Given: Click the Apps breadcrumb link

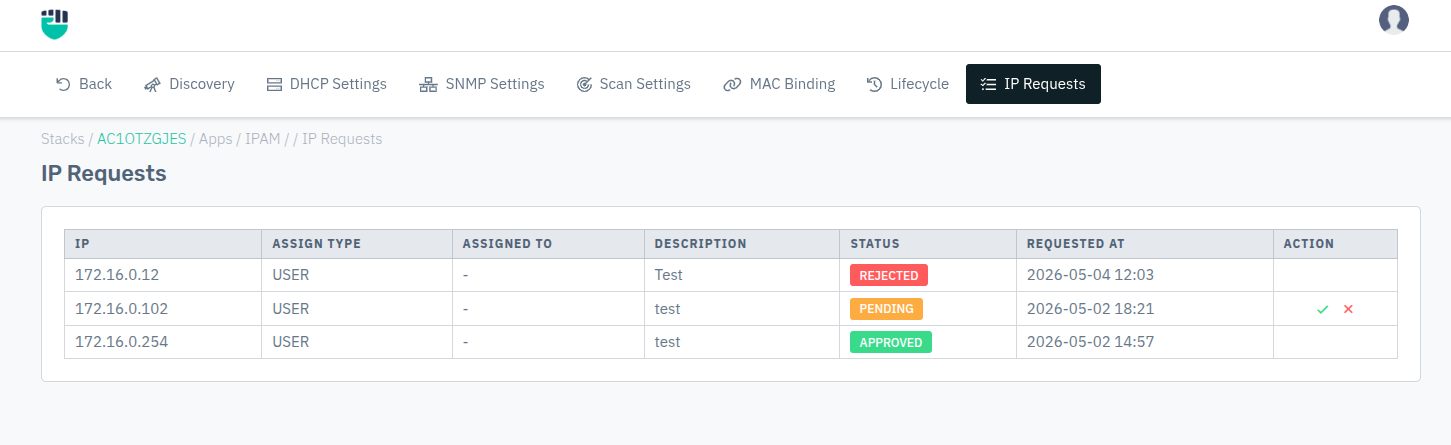Looking at the screenshot, I should tap(215, 139).
